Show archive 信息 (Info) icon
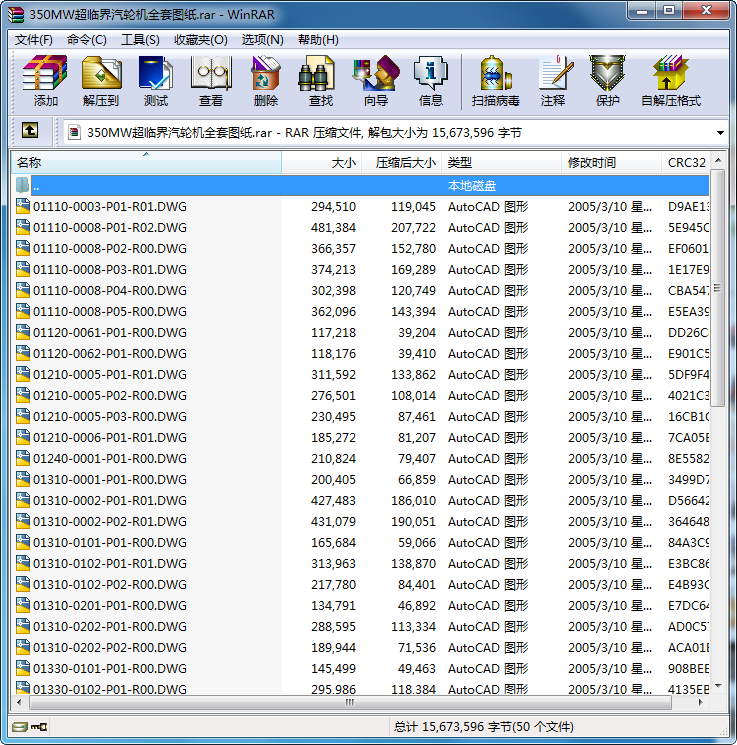Image resolution: width=737 pixels, height=745 pixels. pos(430,81)
